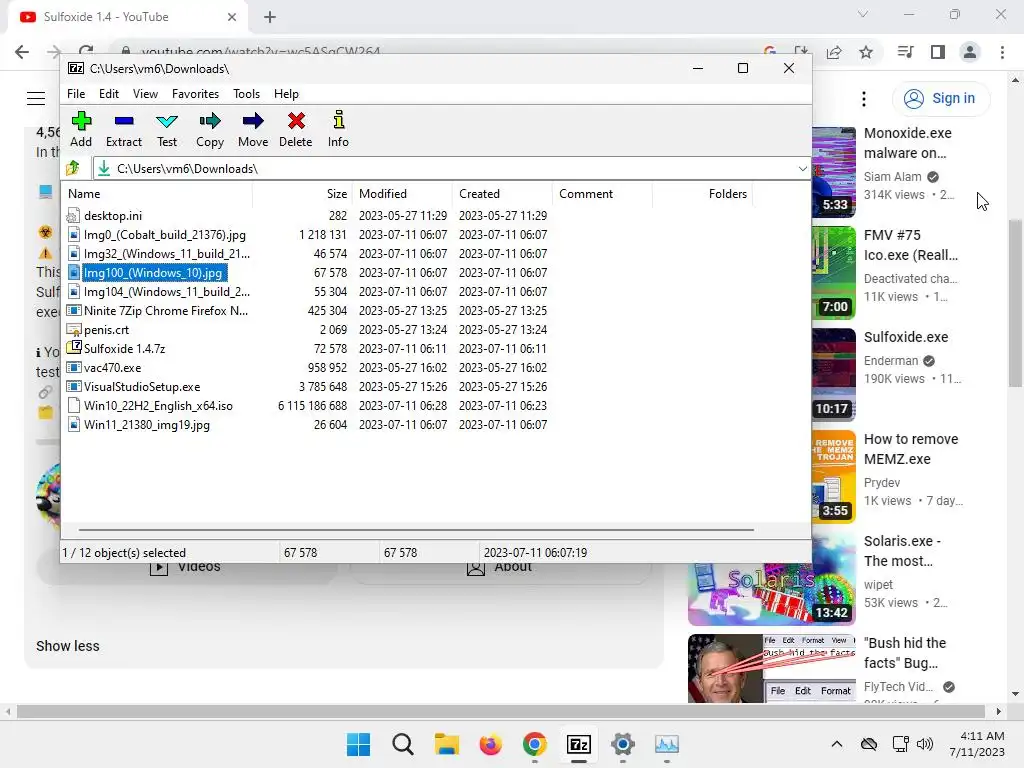Open the Tools menu in 7-Zip

click(x=246, y=94)
